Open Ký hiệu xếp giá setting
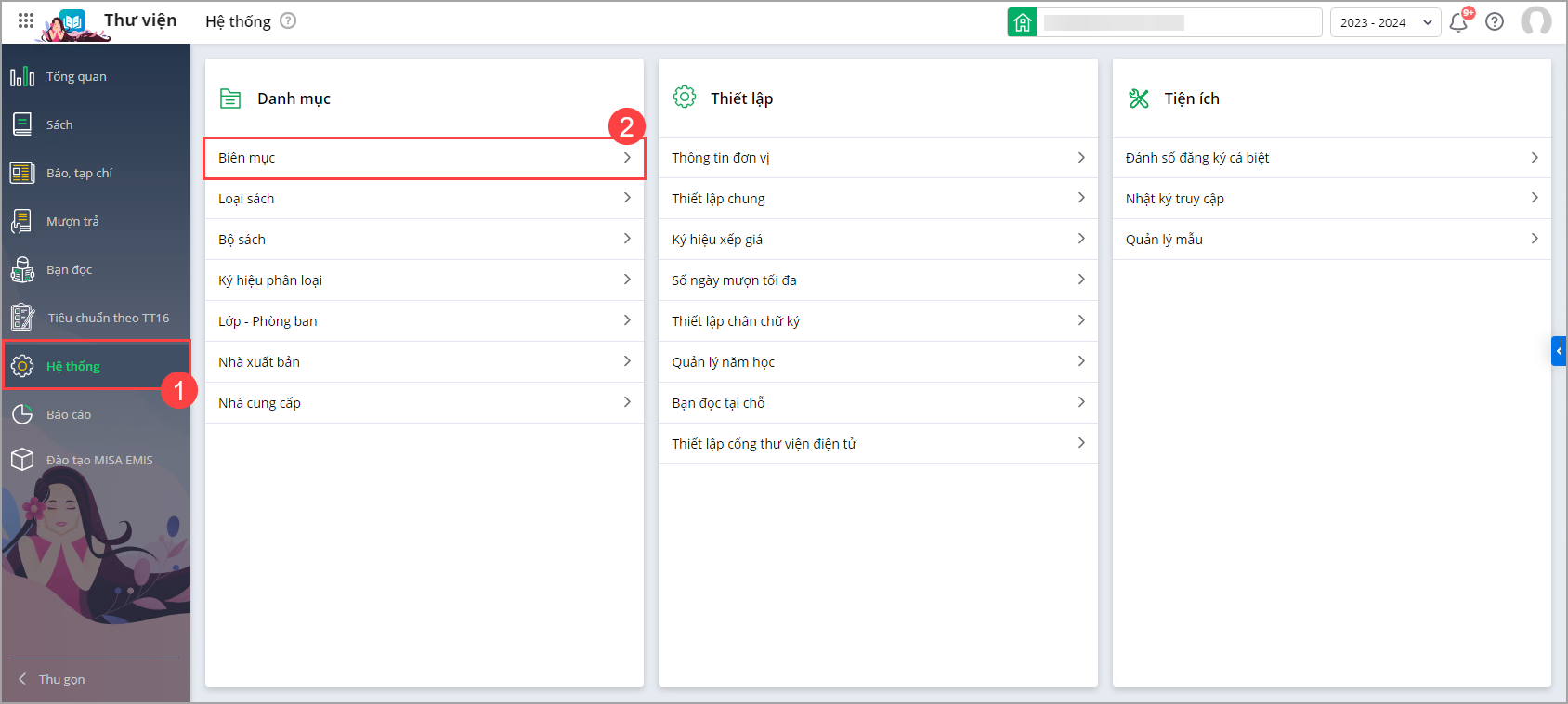 (x=878, y=240)
